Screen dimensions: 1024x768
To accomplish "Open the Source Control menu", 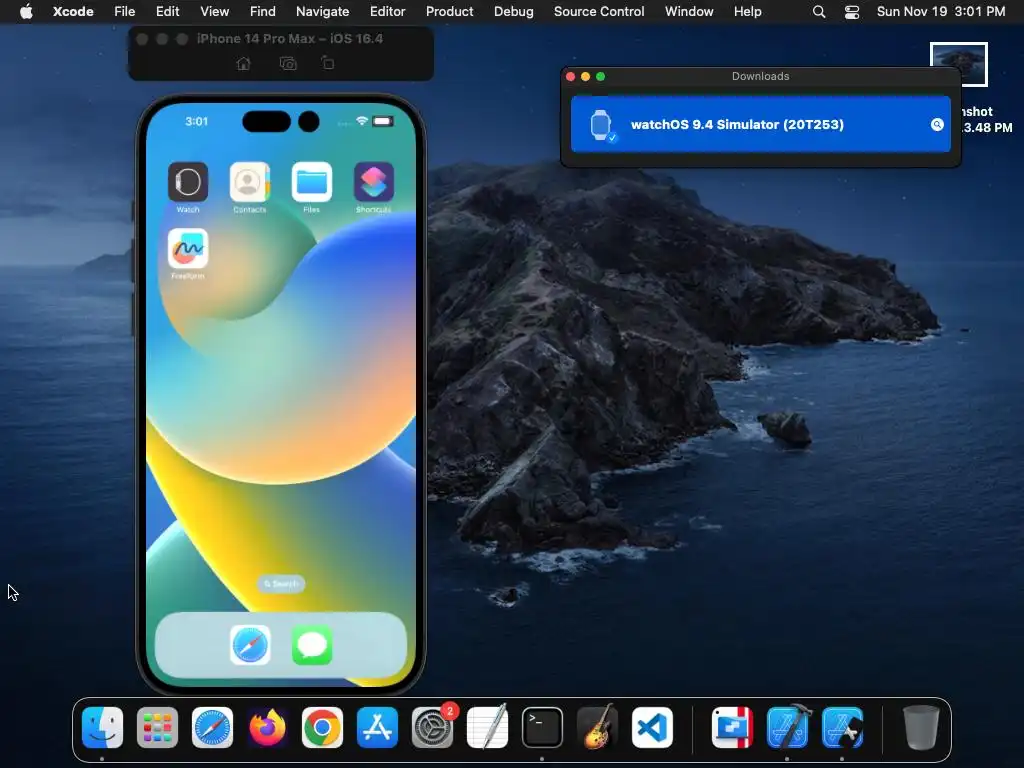I will pos(599,12).
